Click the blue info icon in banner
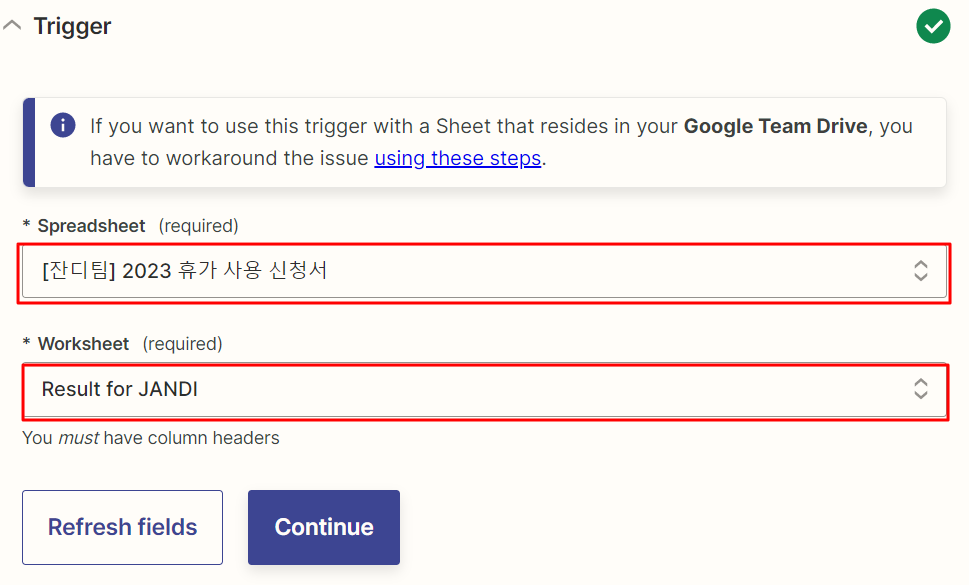 [62, 125]
